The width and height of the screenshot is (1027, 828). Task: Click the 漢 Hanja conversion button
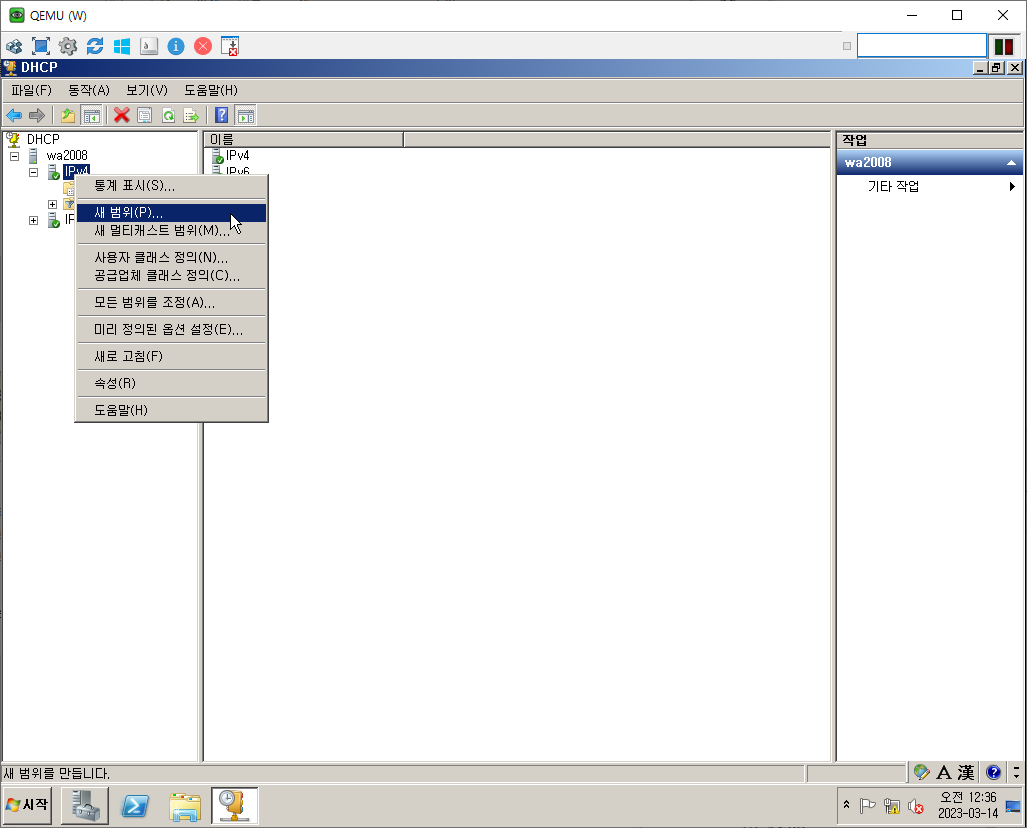click(x=965, y=773)
